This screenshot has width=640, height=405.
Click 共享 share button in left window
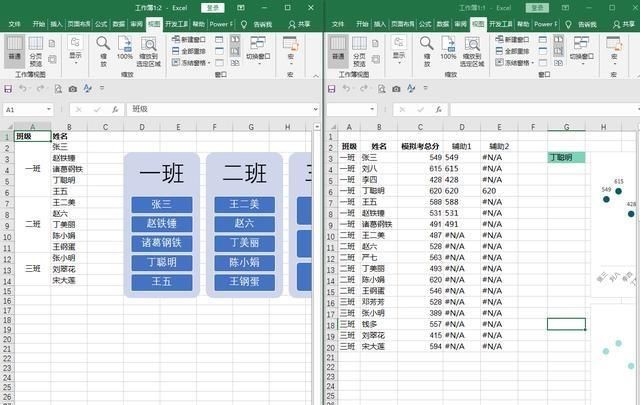(299, 24)
